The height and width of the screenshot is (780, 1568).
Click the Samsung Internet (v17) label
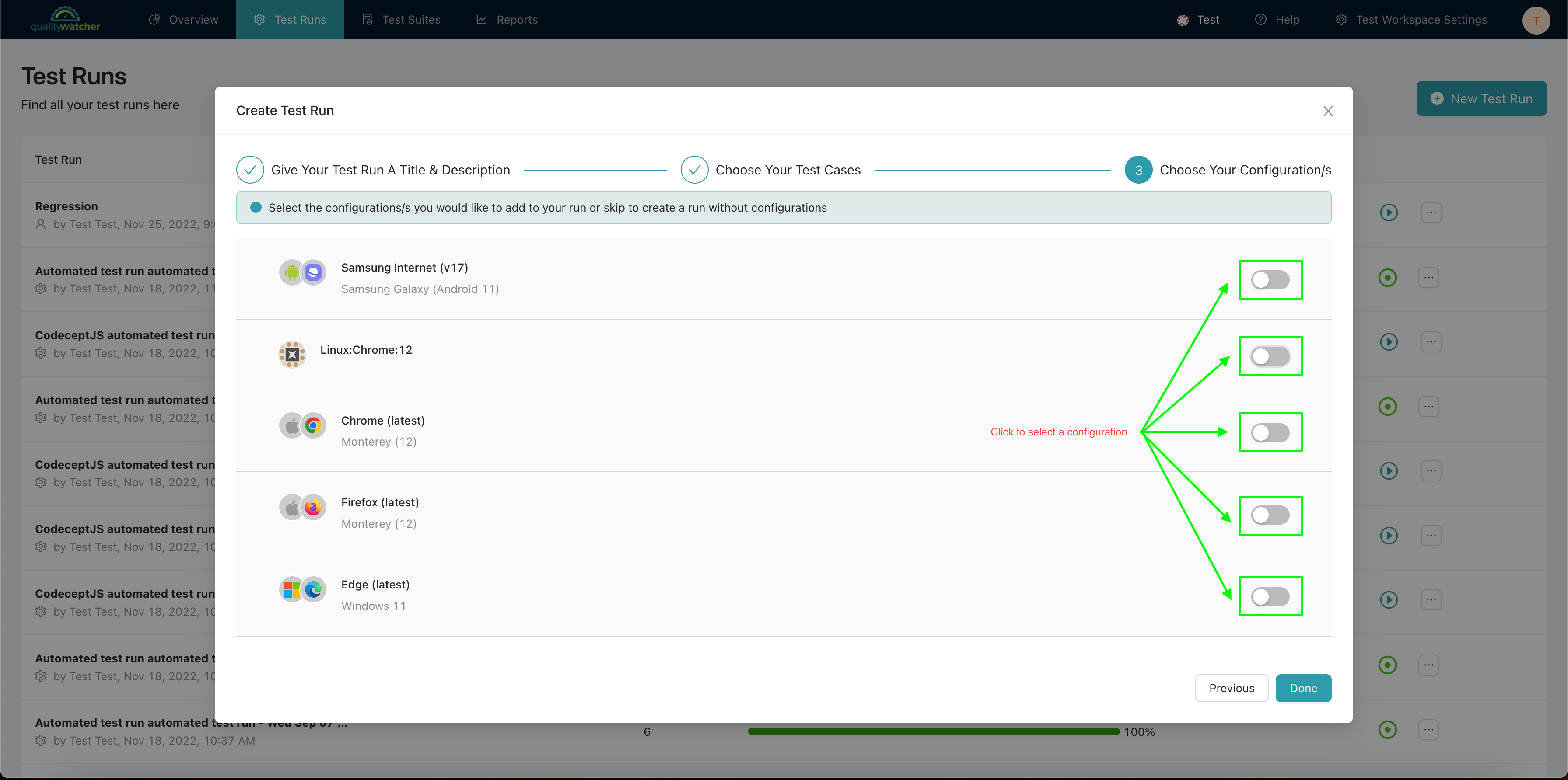tap(404, 268)
